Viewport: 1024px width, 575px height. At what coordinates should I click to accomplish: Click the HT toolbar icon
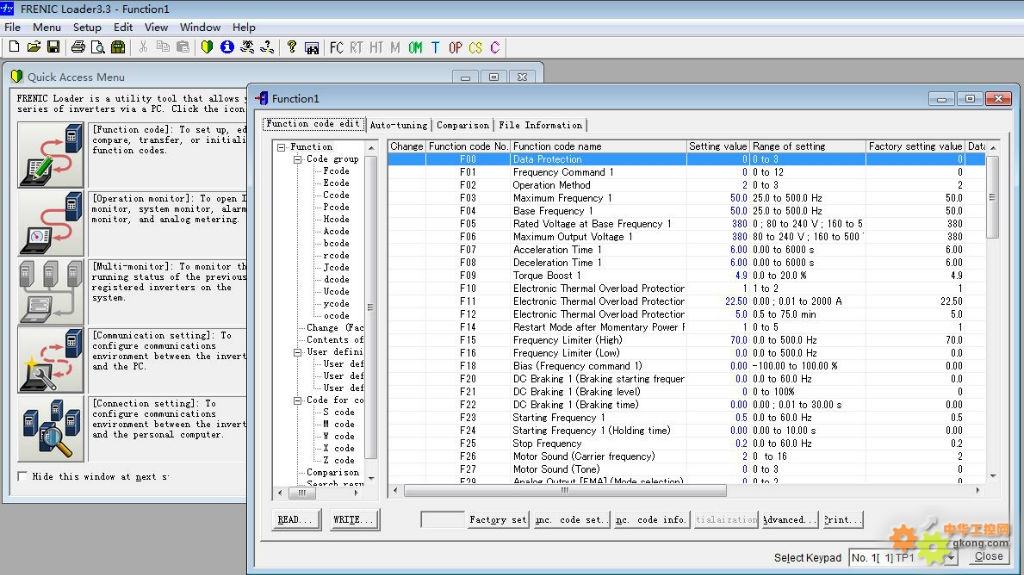tap(376, 48)
